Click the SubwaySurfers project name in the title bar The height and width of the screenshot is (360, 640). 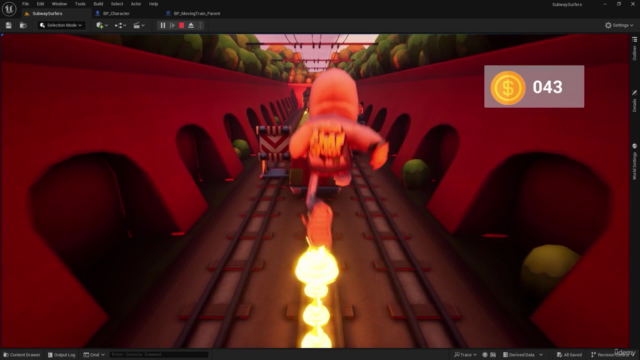[567, 4]
